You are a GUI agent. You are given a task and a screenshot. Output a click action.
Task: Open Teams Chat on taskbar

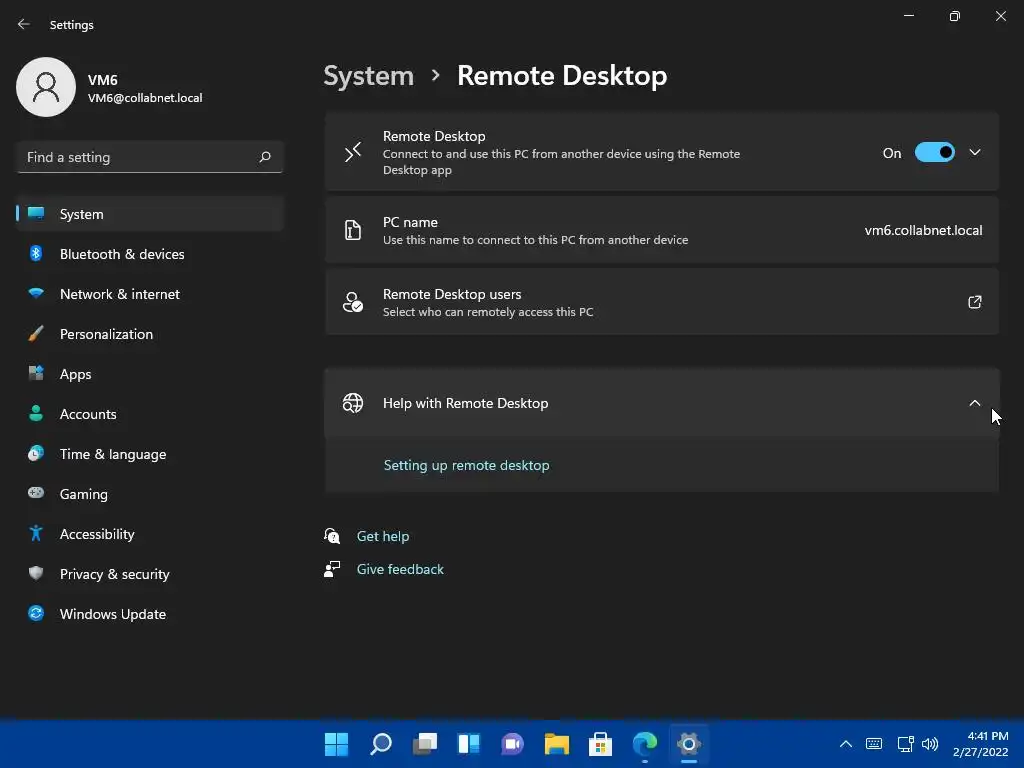(513, 744)
